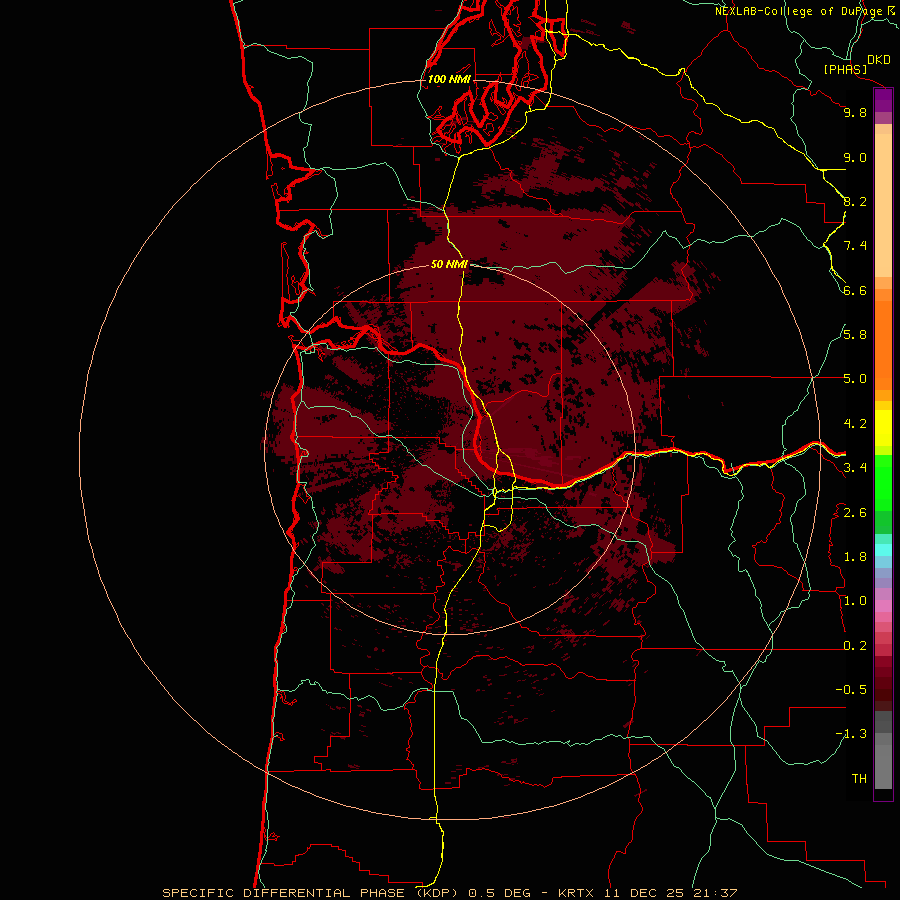Click the 11 DEC 25 date text
The image size is (900, 900).
644,893
